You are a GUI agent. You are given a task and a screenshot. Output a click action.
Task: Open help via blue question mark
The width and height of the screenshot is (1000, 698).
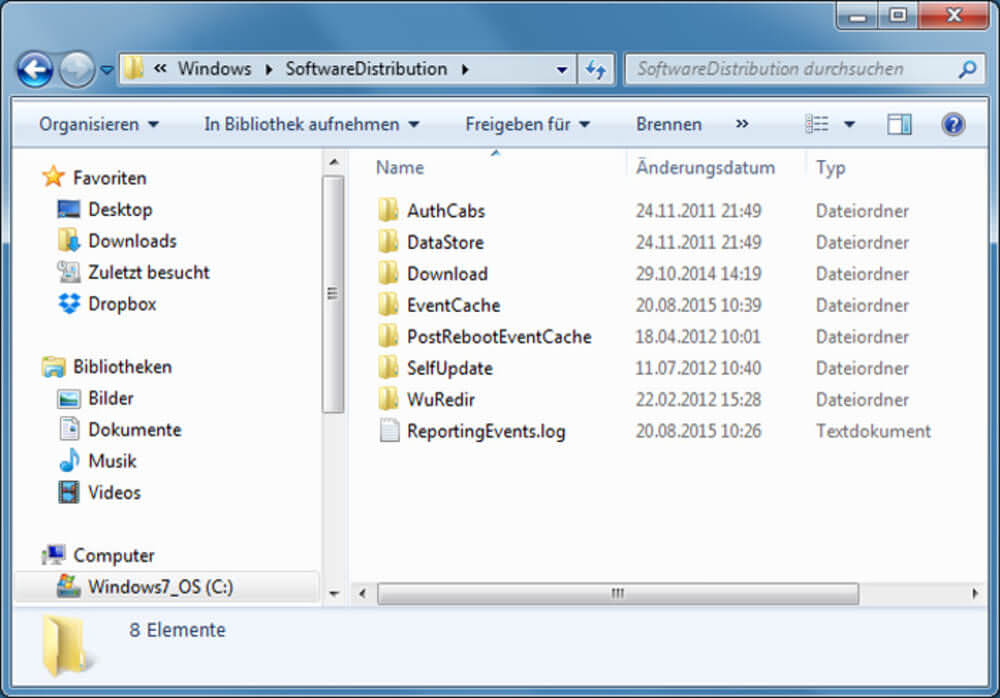[953, 124]
